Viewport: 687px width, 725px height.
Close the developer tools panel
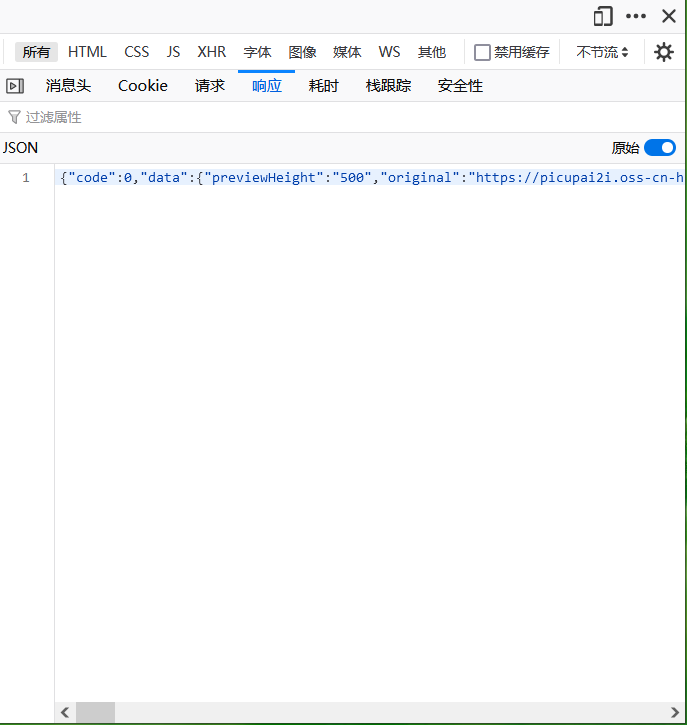coord(669,16)
